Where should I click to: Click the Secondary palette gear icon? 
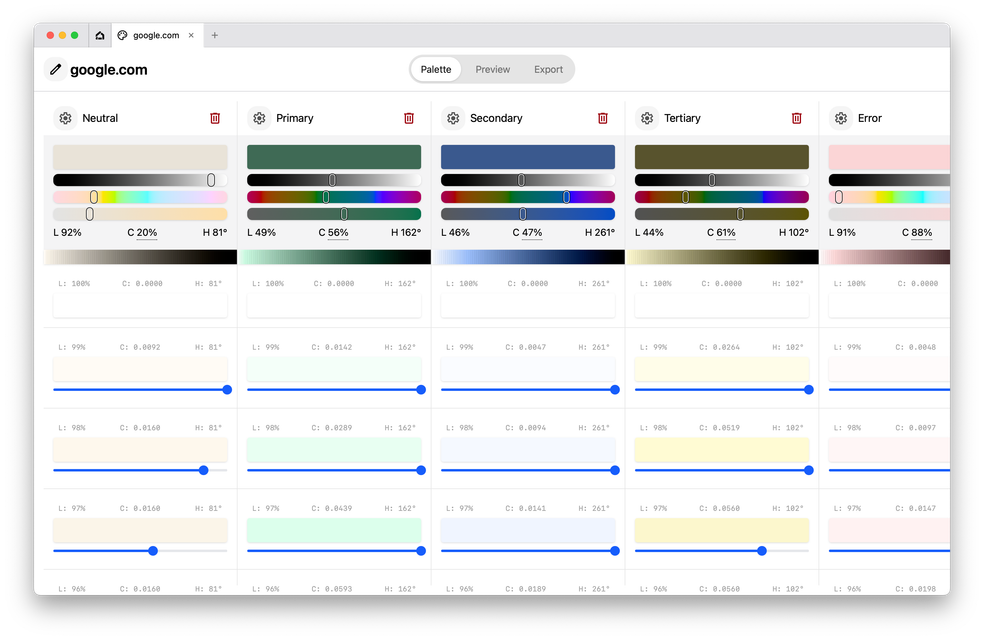click(x=454, y=118)
